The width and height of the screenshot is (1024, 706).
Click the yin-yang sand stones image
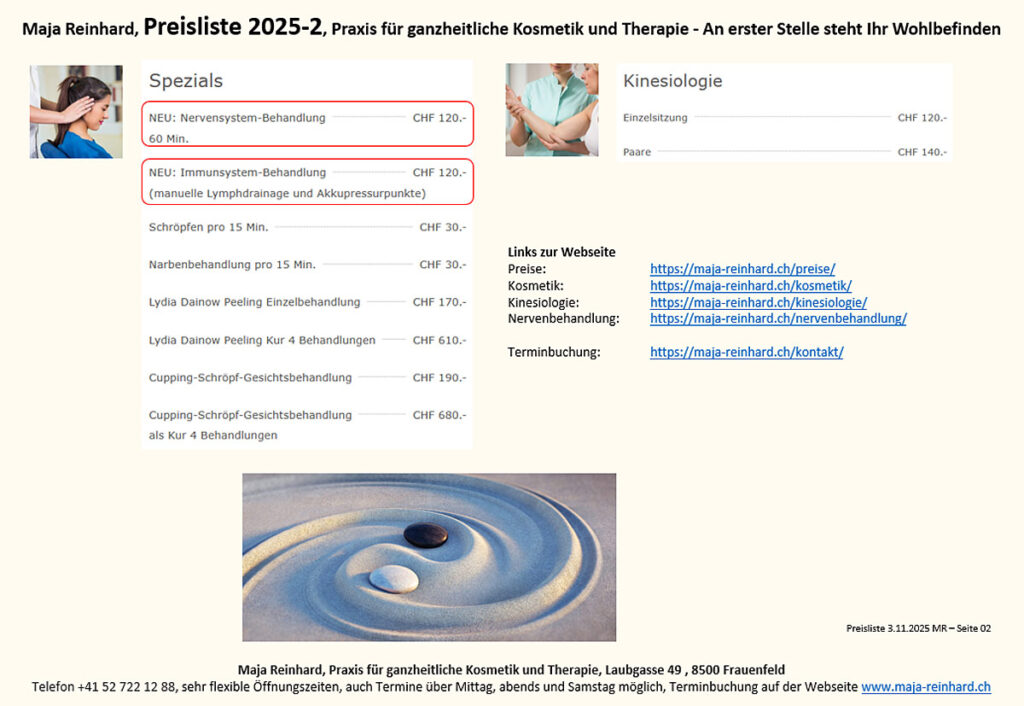[429, 557]
